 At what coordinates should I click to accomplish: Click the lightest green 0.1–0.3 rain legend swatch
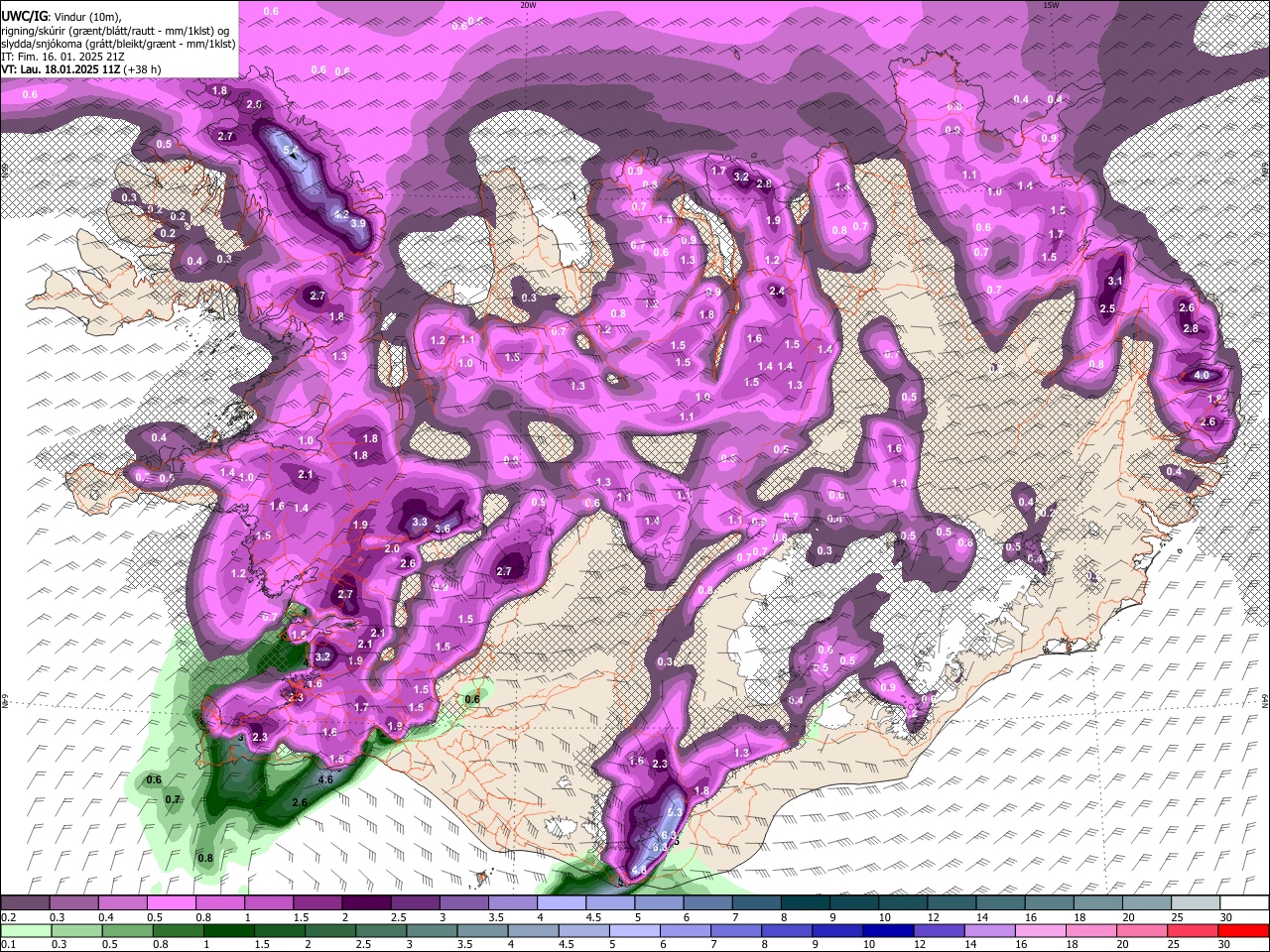(x=26, y=930)
